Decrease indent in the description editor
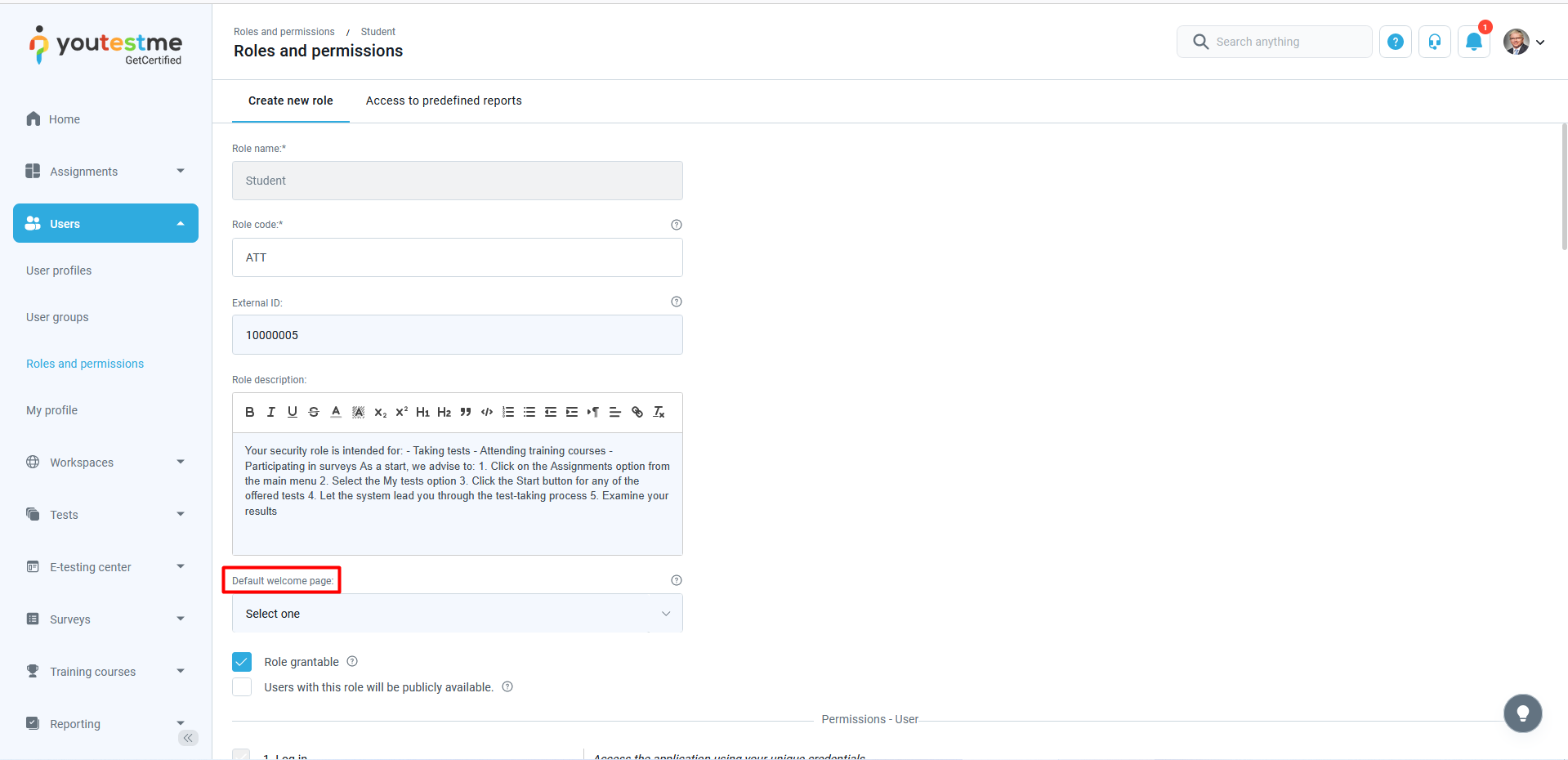 [x=551, y=412]
